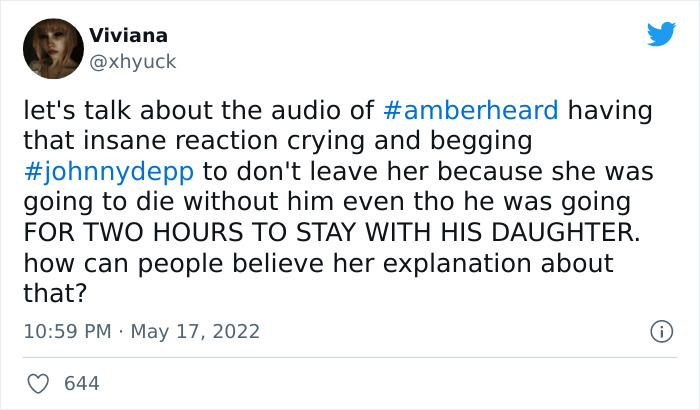This screenshot has width=700, height=410.
Task: Open the tweet info circle icon
Action: [661, 332]
